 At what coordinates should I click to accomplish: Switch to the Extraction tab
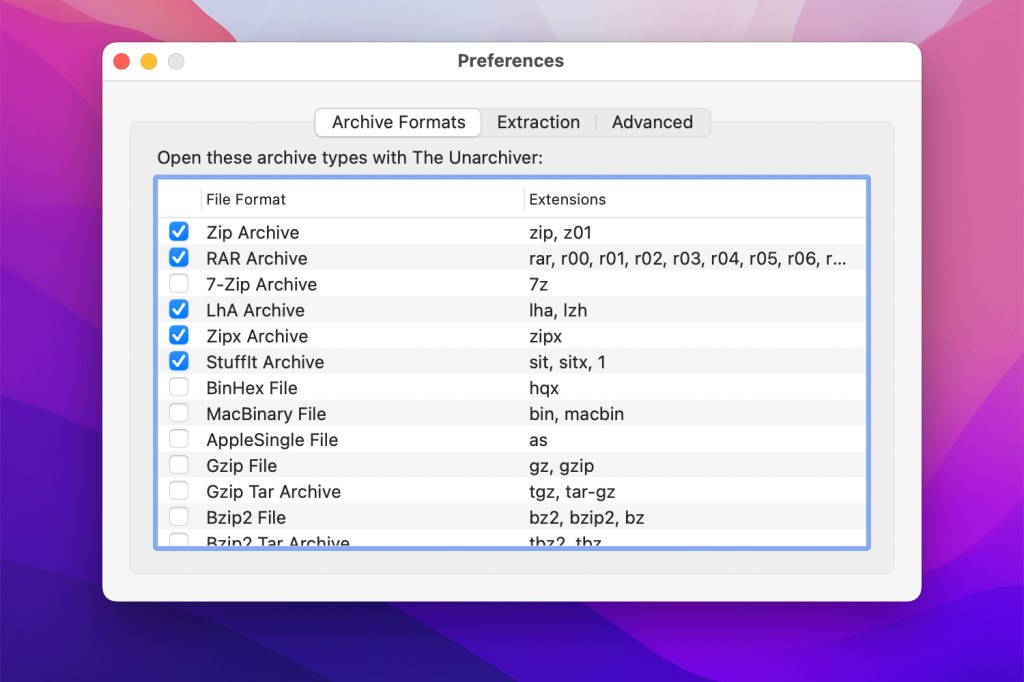538,122
